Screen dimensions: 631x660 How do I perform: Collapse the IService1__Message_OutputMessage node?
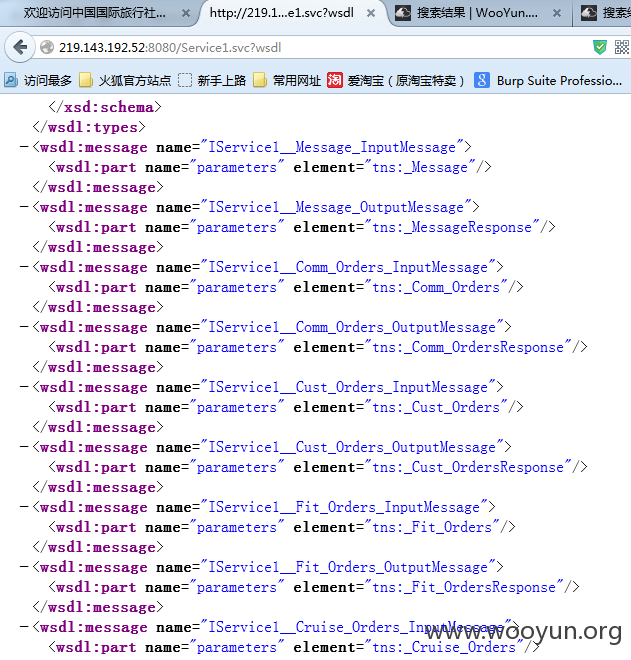click(24, 207)
